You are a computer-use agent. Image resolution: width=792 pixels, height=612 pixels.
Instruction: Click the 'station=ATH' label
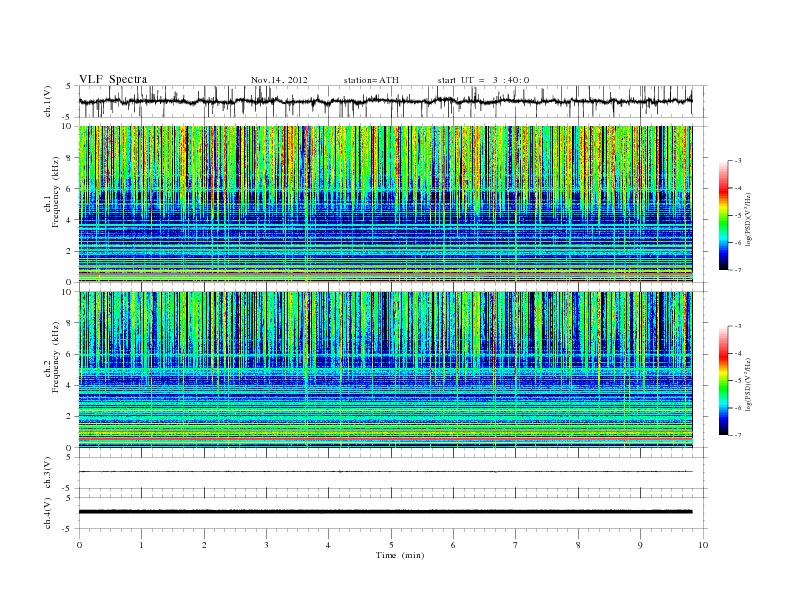coord(371,80)
